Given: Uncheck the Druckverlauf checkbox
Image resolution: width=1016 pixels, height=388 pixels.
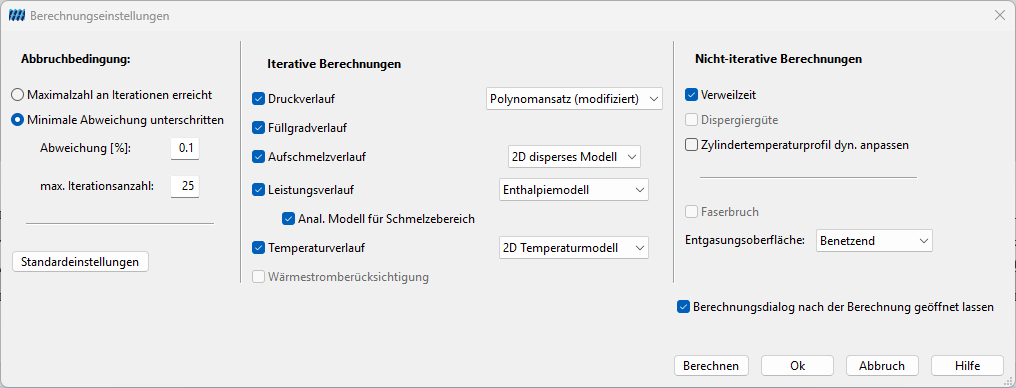Looking at the screenshot, I should click(x=259, y=99).
